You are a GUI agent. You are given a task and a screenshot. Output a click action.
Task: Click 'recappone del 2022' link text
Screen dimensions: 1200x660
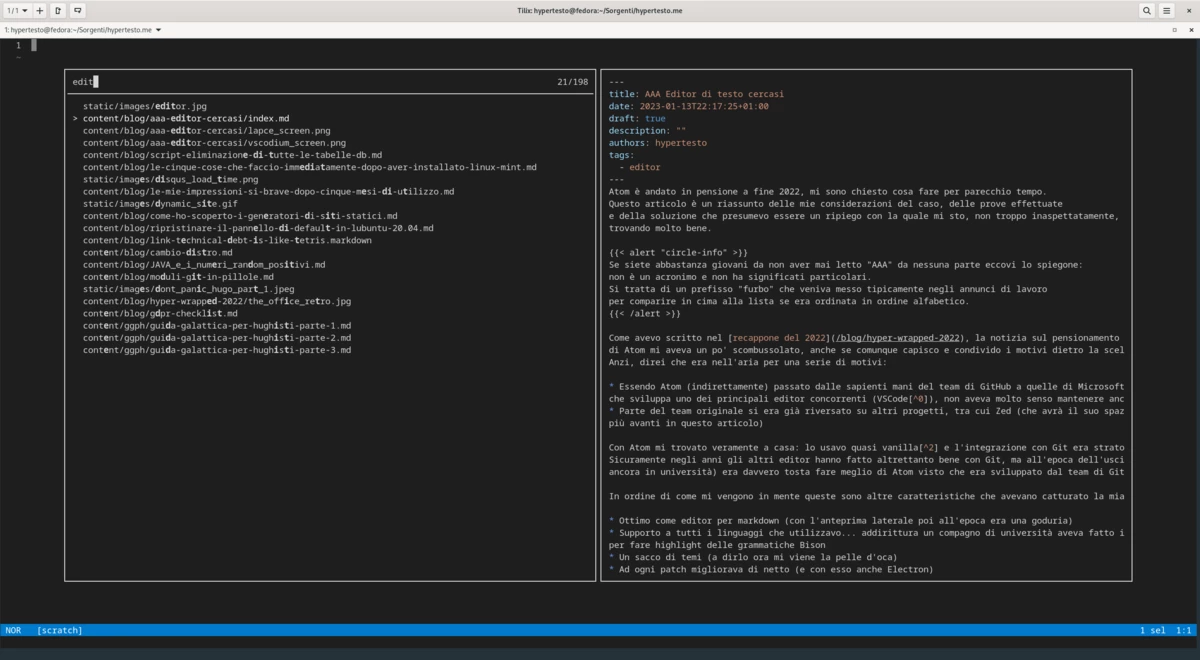tap(779, 338)
